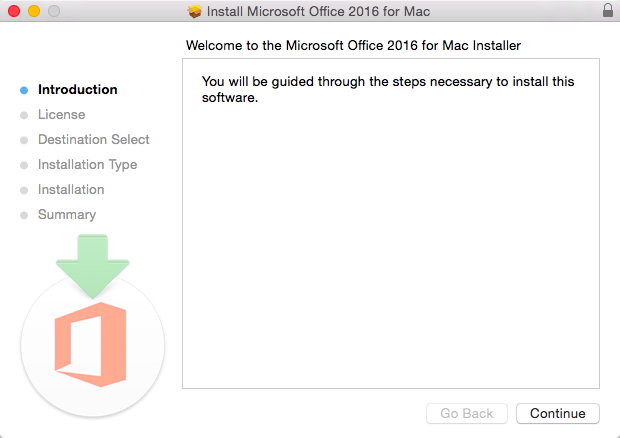Click the package icon beside the window title
Image resolution: width=620 pixels, height=438 pixels.
tap(194, 12)
